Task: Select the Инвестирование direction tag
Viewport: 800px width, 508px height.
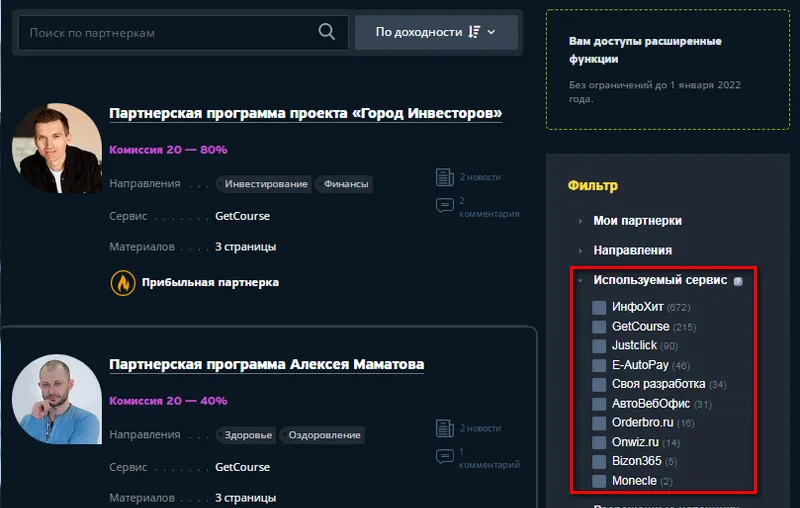Action: tap(265, 184)
